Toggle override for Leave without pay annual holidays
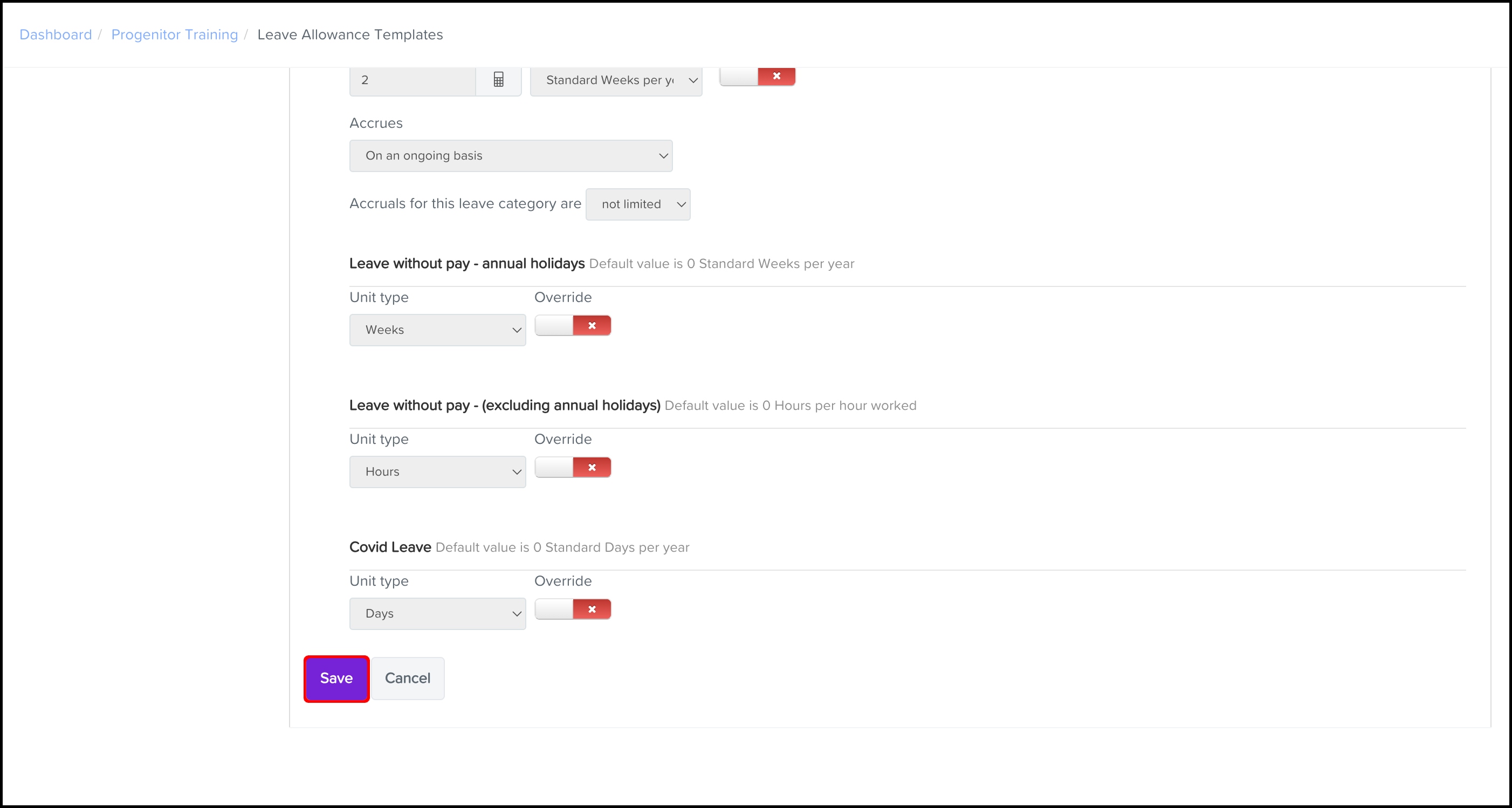Image resolution: width=1512 pixels, height=808 pixels. point(572,326)
